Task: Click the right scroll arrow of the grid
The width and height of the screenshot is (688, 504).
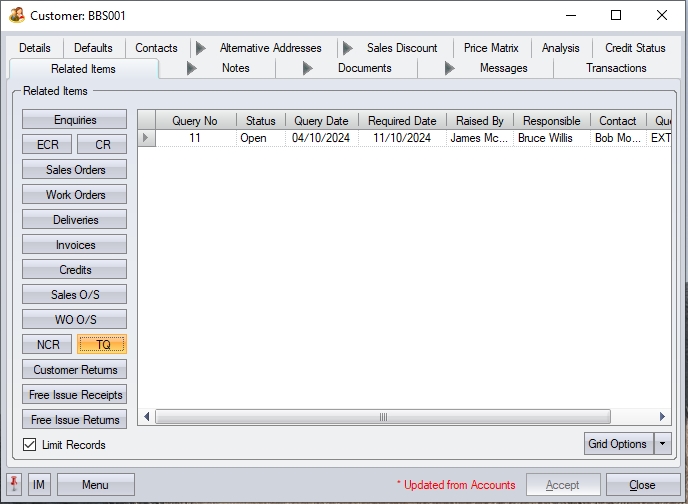Action: point(662,417)
